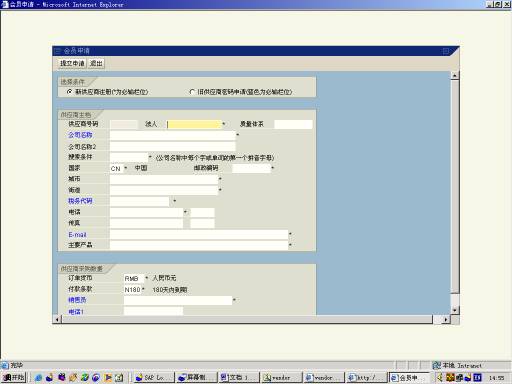Viewport: 512px width, 384px height.
Task: Click into the 街道 street field
Action: point(164,190)
